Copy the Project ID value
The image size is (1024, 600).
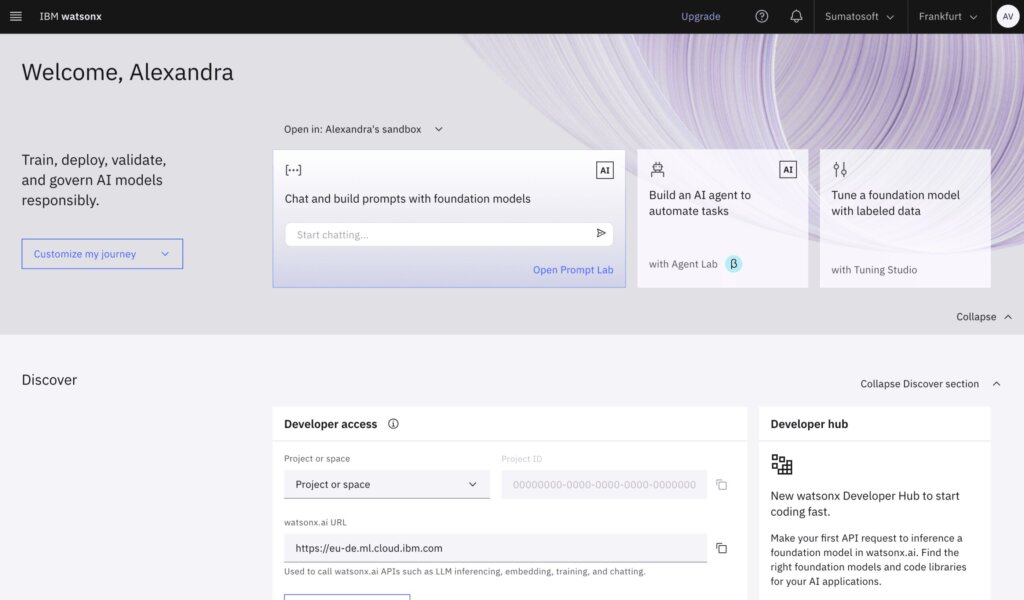tap(721, 484)
